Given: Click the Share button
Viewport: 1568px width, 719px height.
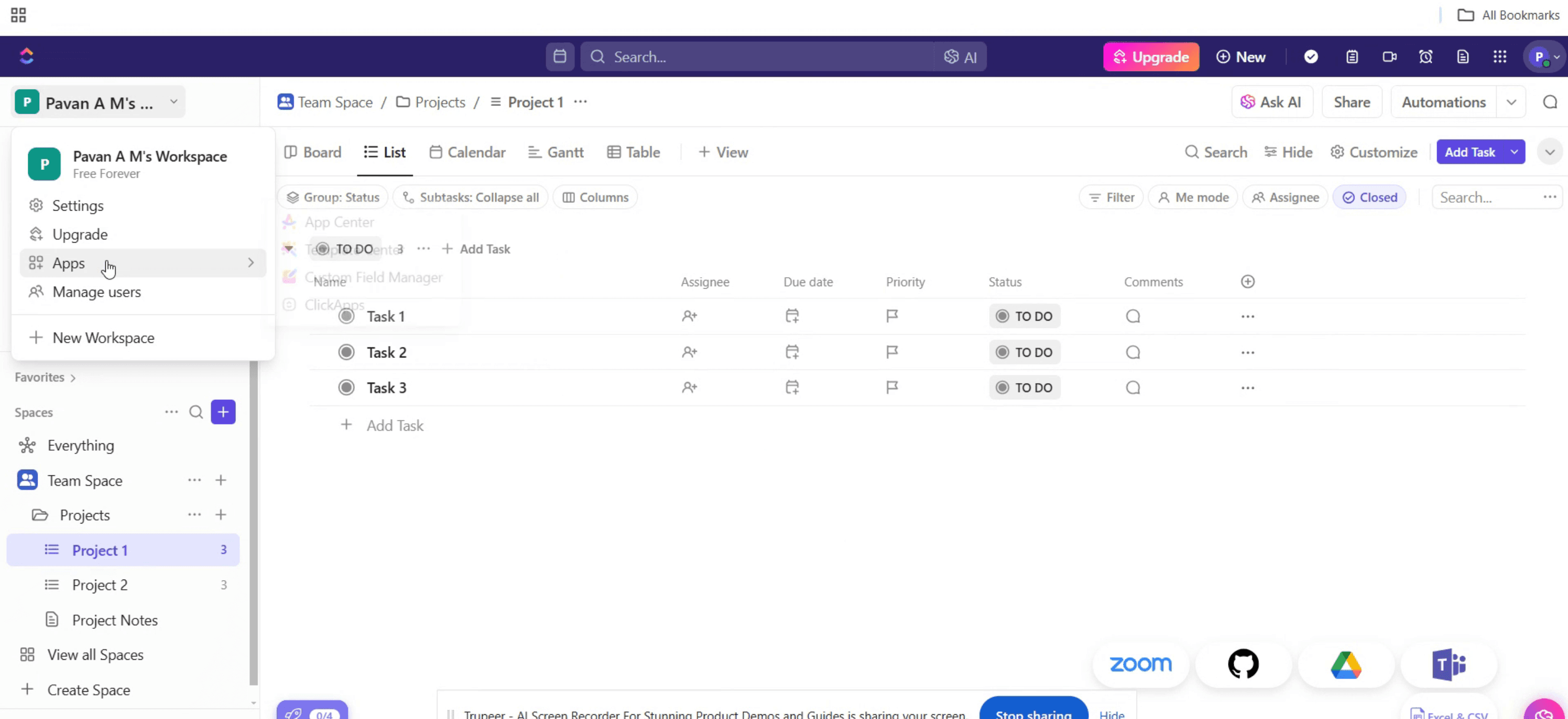Looking at the screenshot, I should [x=1352, y=102].
